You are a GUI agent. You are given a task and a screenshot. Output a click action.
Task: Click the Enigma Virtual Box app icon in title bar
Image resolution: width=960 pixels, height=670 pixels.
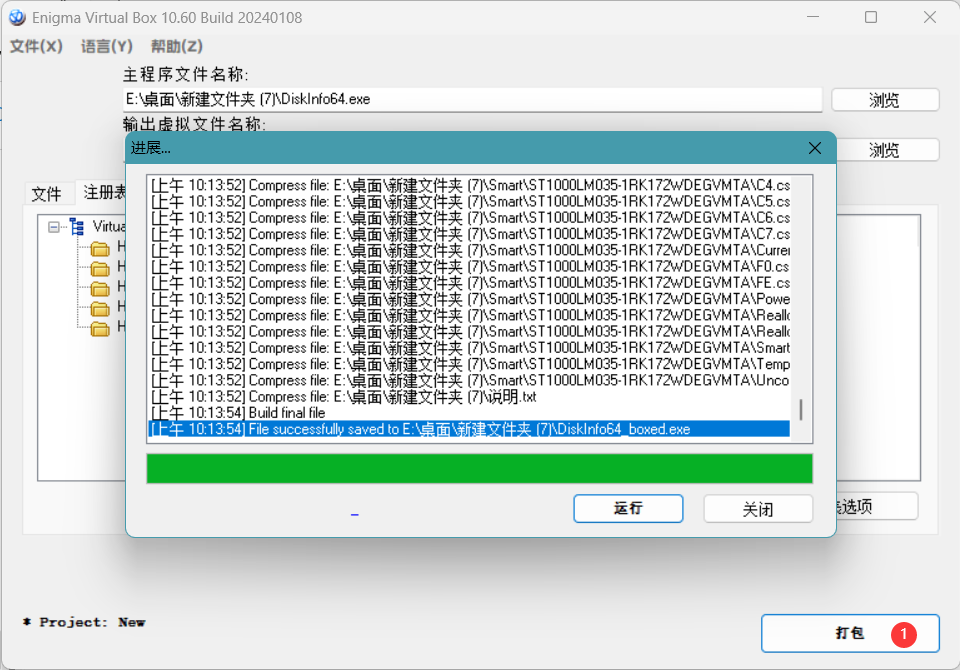pos(17,17)
